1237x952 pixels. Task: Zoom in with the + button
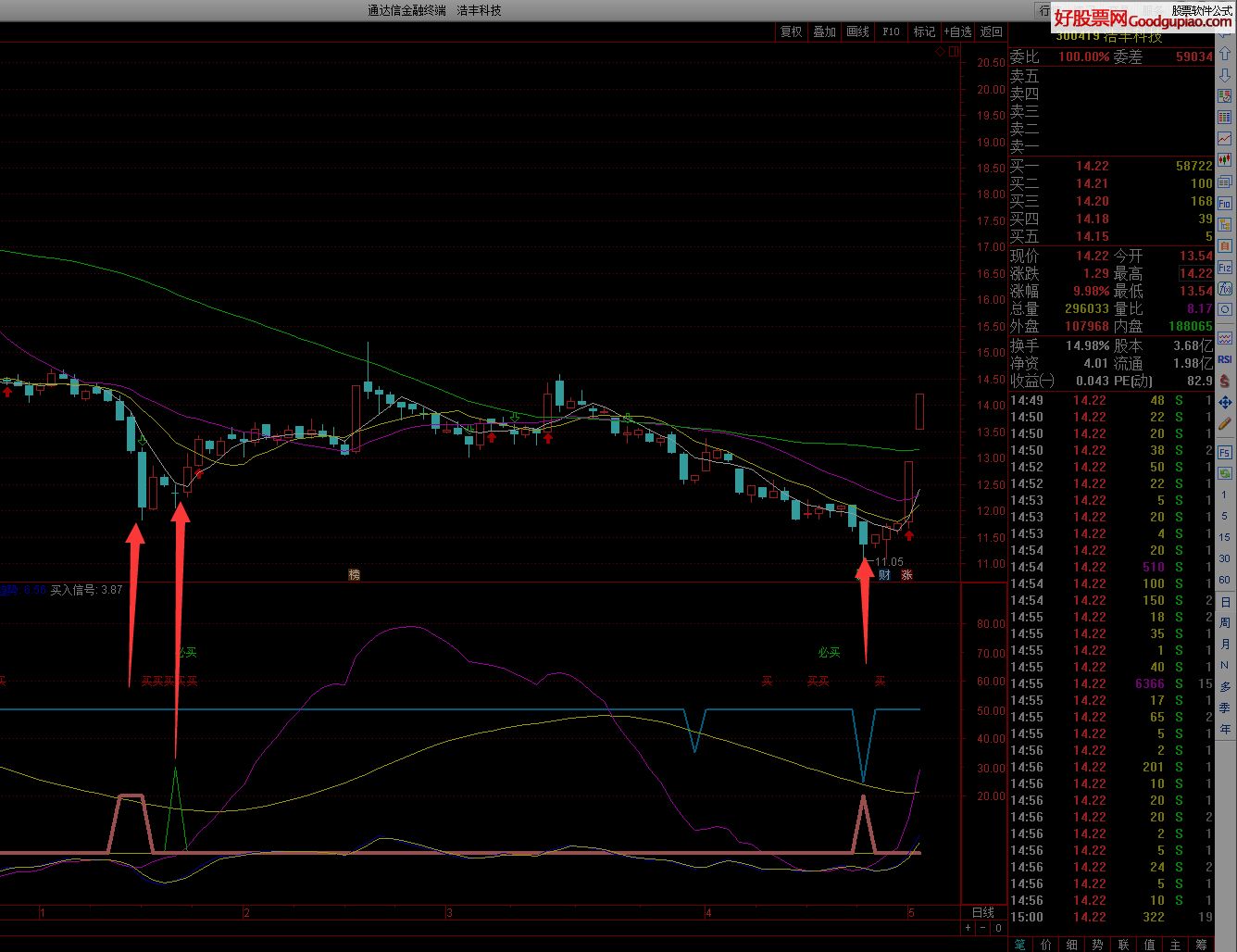(968, 928)
